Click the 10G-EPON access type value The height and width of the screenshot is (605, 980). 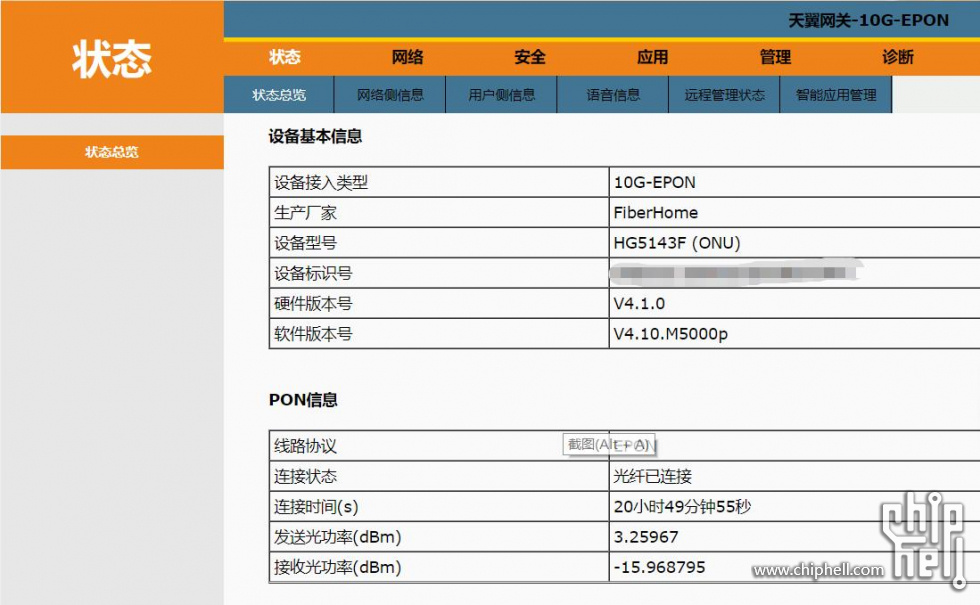pos(654,182)
